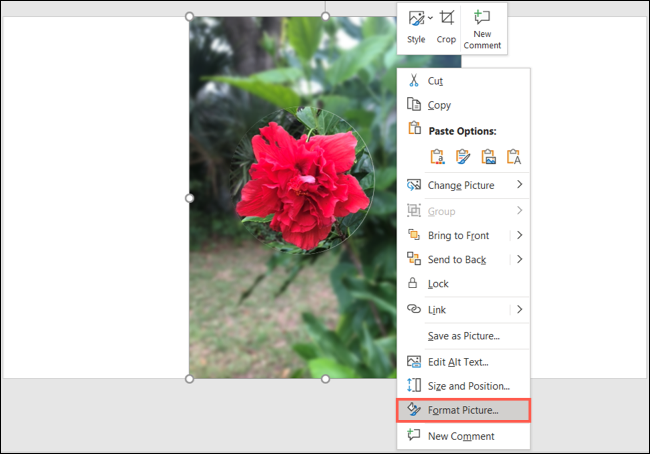This screenshot has width=650, height=454.
Task: Open Edit Alt Text option
Action: click(x=458, y=362)
